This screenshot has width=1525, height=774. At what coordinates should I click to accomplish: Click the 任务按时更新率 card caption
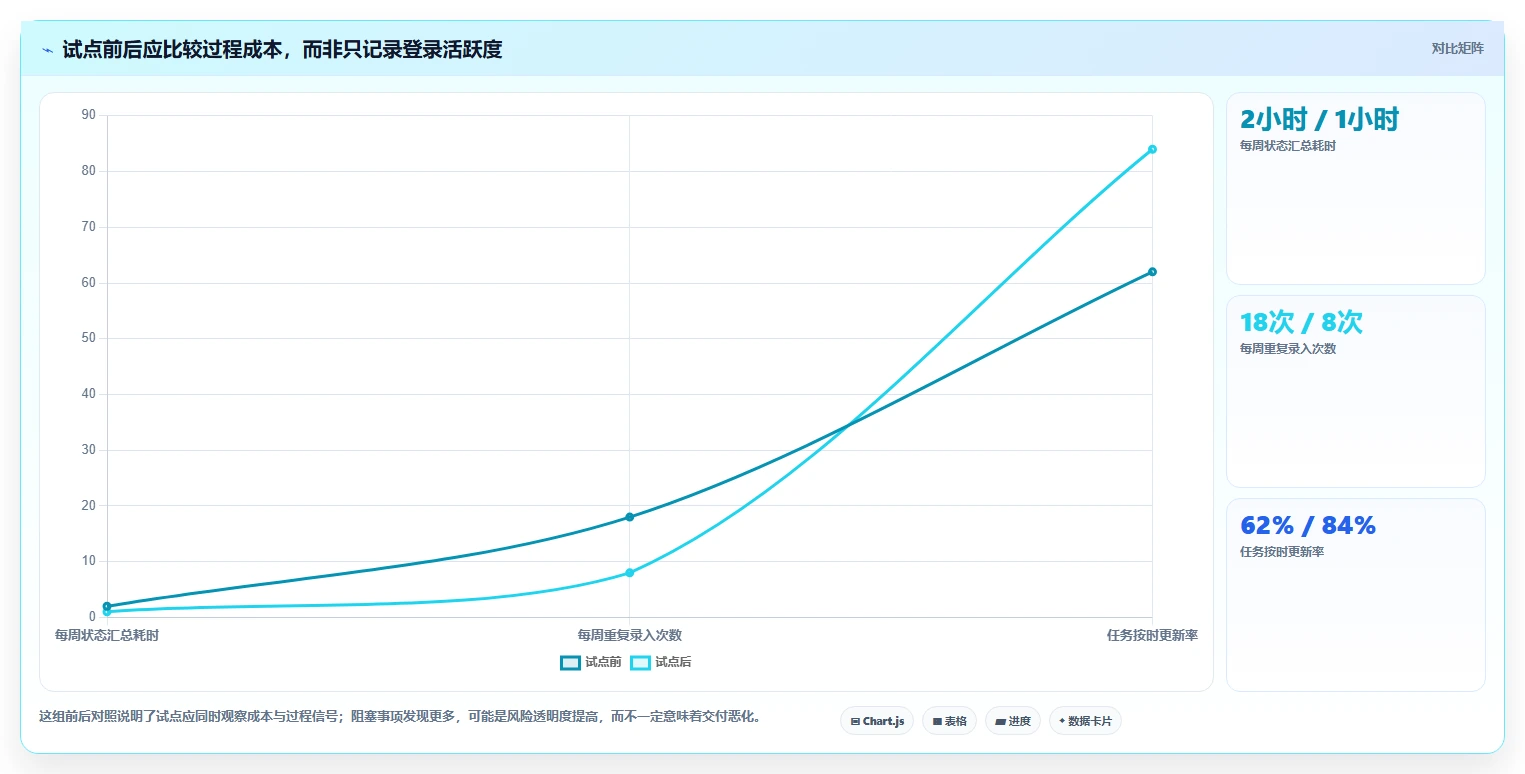1282,552
